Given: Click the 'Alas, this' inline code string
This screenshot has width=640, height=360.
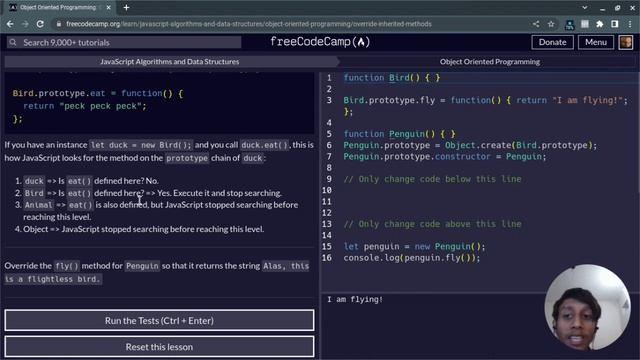Looking at the screenshot, I should (286, 266).
